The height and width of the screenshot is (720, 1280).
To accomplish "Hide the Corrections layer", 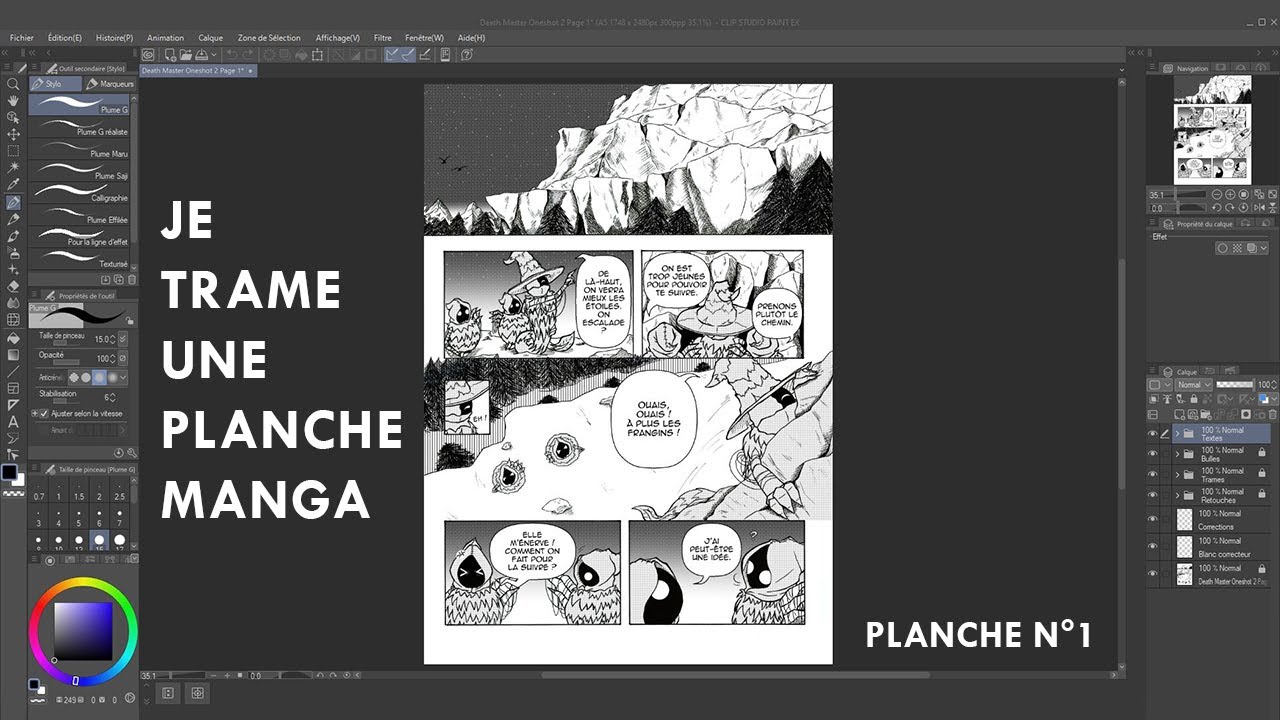I will point(1153,519).
